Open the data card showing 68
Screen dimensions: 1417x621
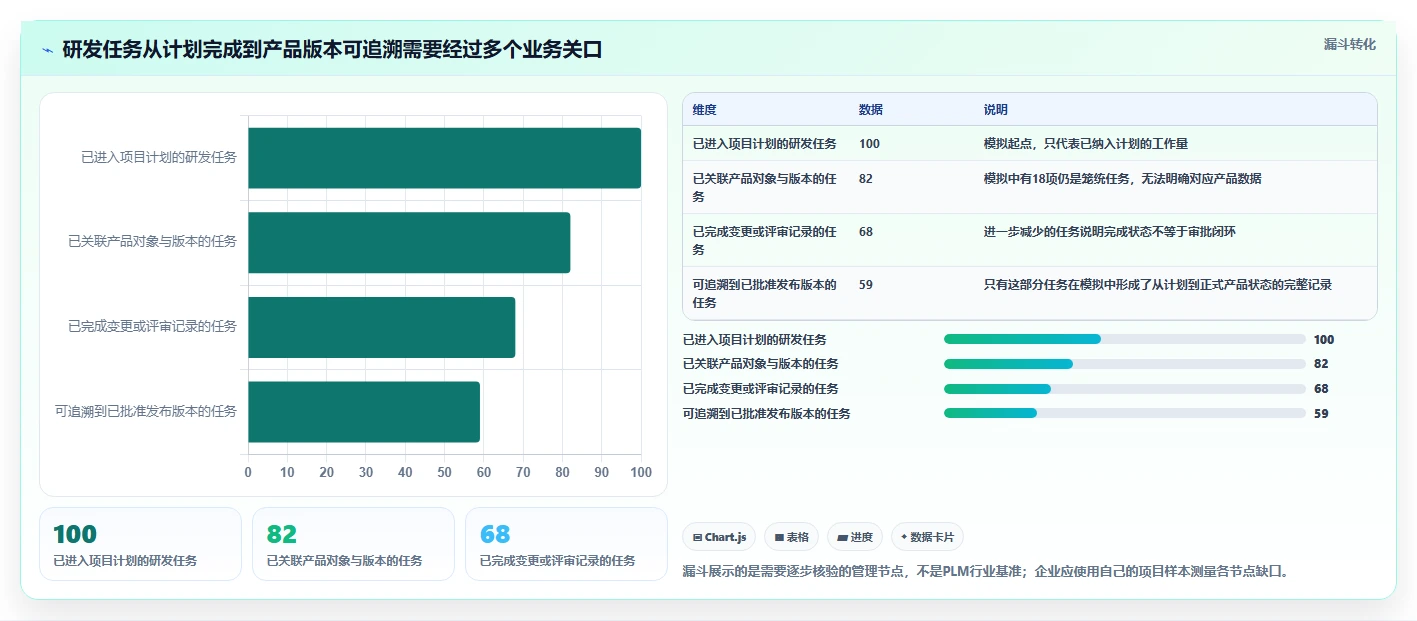[566, 544]
